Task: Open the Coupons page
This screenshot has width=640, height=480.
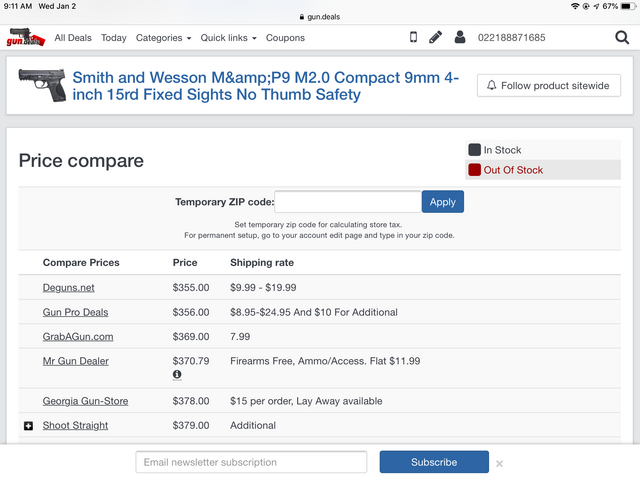Action: point(285,38)
